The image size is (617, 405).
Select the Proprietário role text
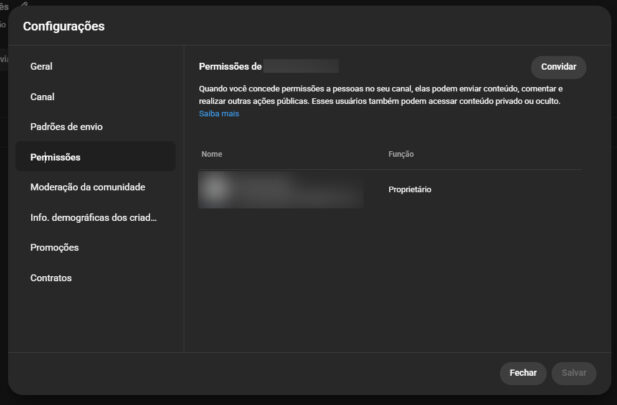(x=410, y=189)
